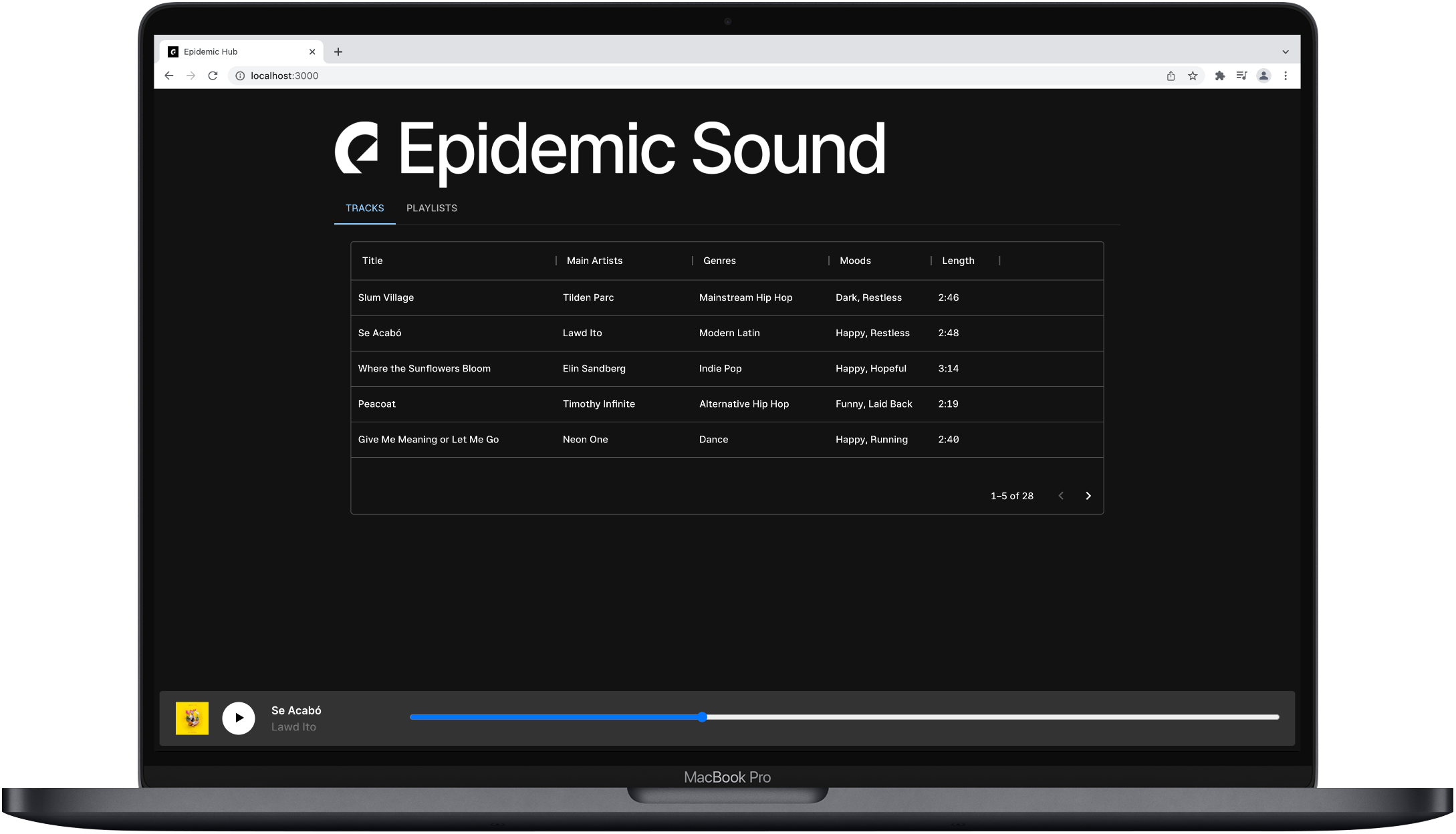Viewport: 1456px width, 834px height.
Task: Click the browser back arrow
Action: tap(169, 76)
